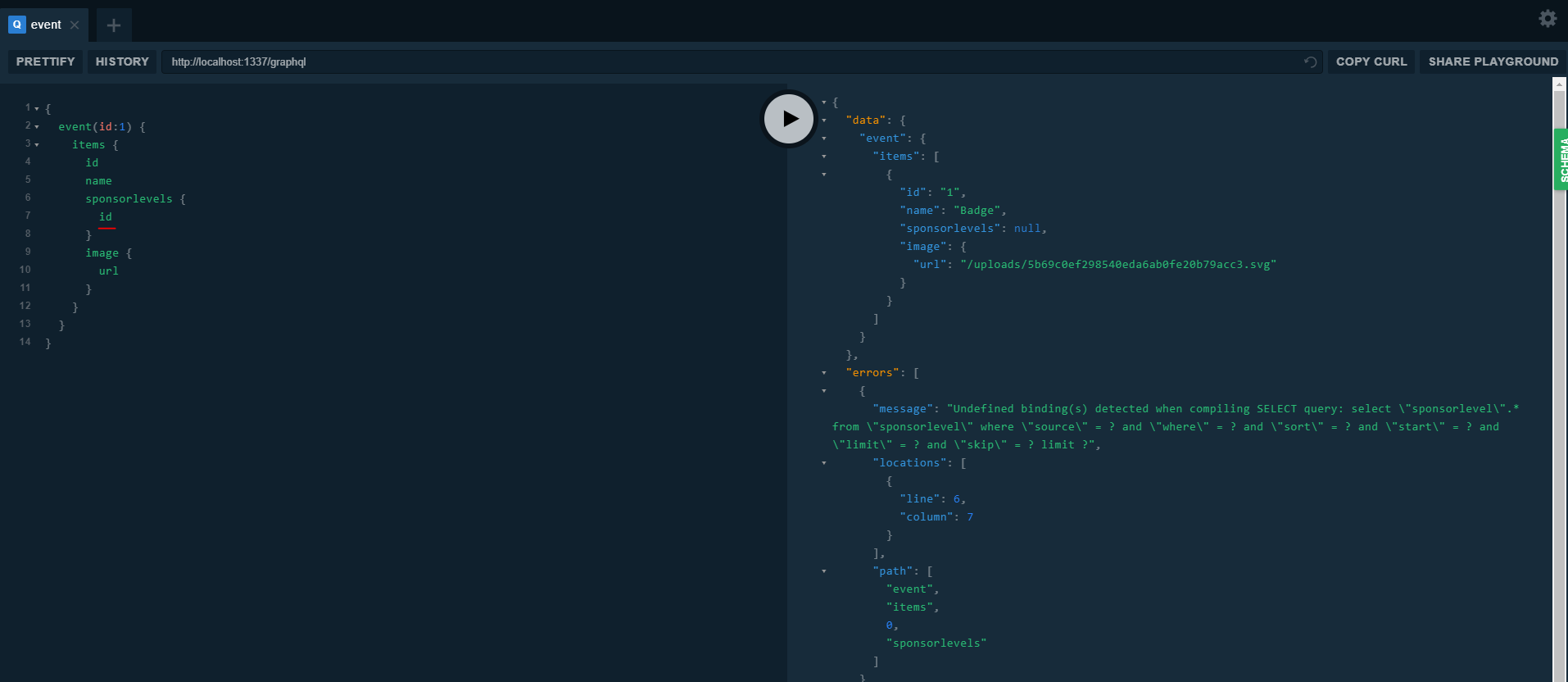Click the "Badge" value in response

(x=977, y=211)
